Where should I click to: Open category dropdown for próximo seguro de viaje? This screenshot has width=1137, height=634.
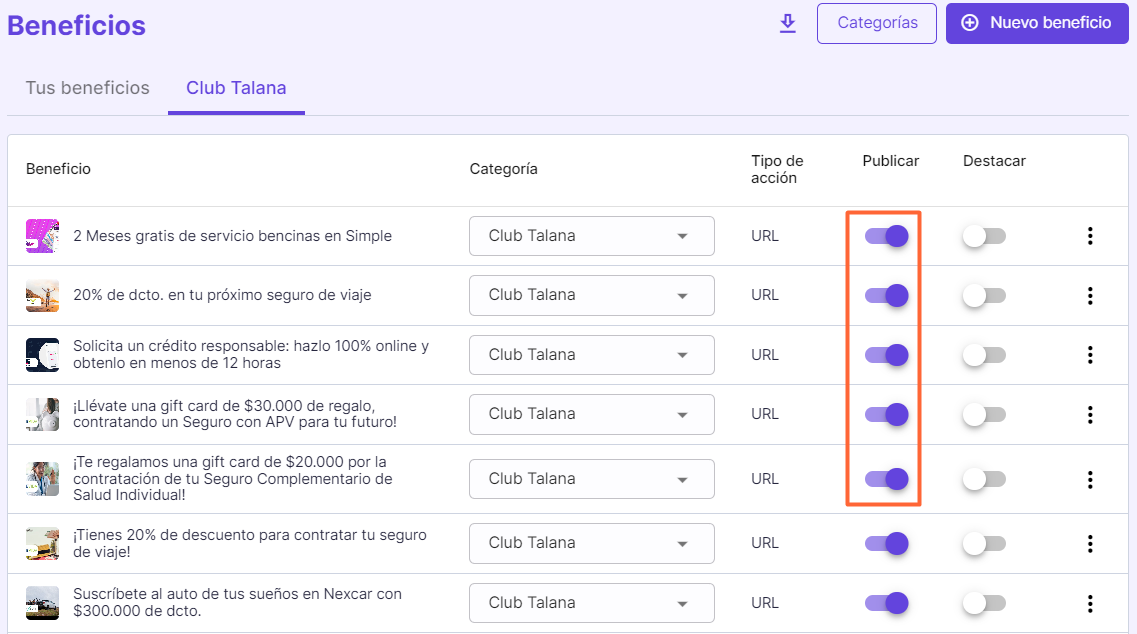point(592,295)
